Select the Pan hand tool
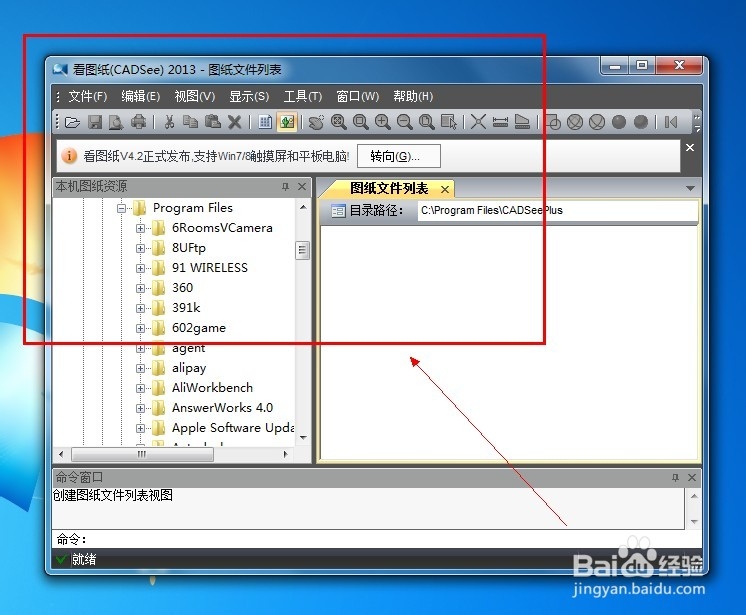Image resolution: width=746 pixels, height=615 pixels. [316, 122]
